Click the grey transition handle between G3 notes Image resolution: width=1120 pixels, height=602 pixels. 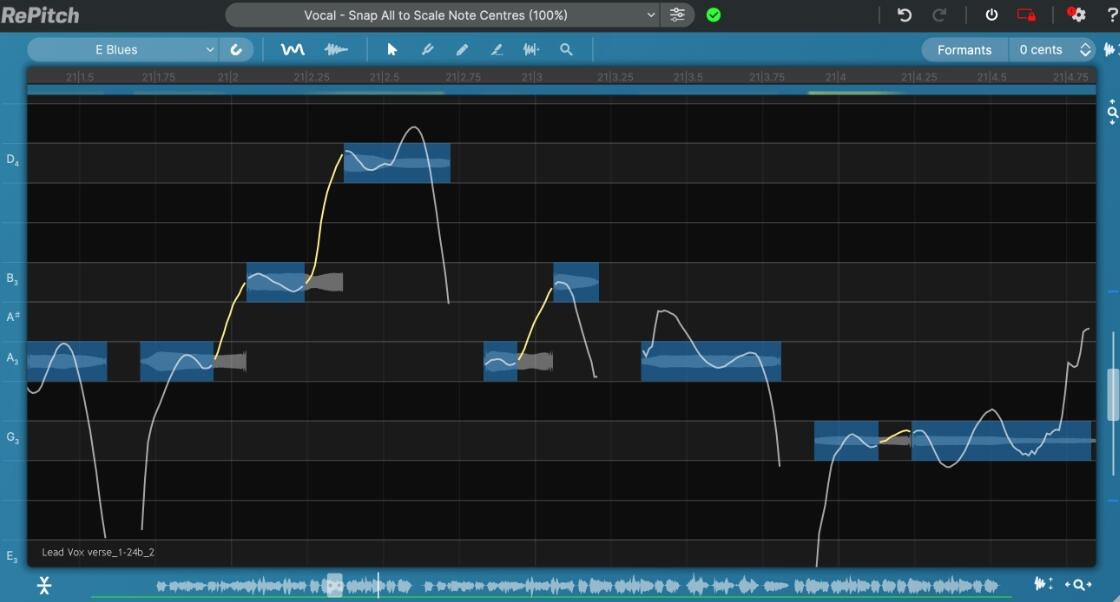click(895, 440)
